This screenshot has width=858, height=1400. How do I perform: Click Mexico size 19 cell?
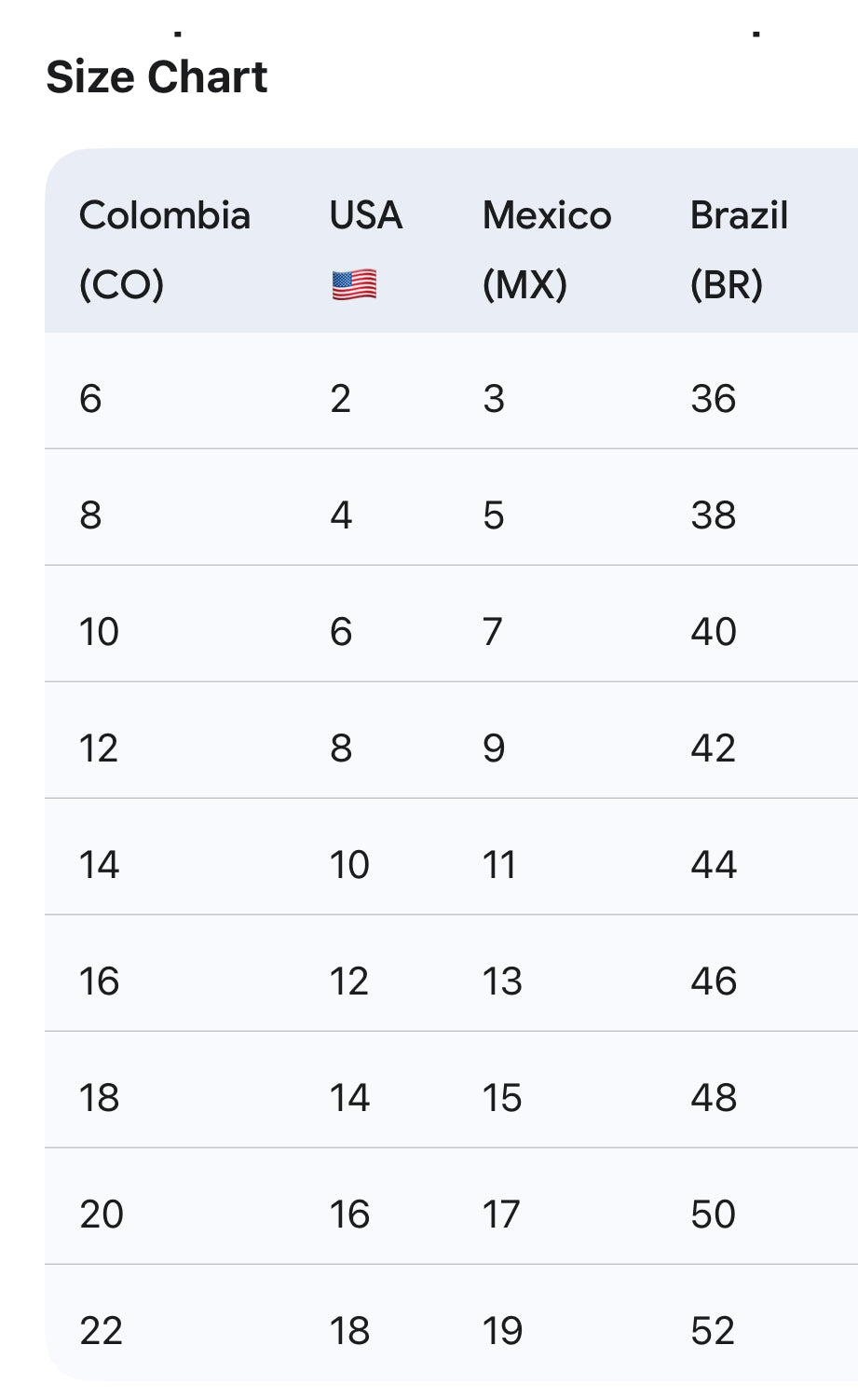tap(502, 1331)
